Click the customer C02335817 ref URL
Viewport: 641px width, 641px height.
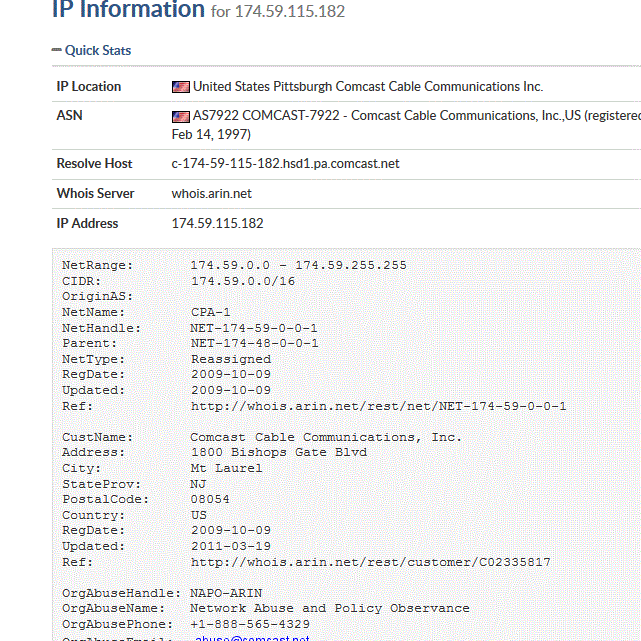click(371, 563)
